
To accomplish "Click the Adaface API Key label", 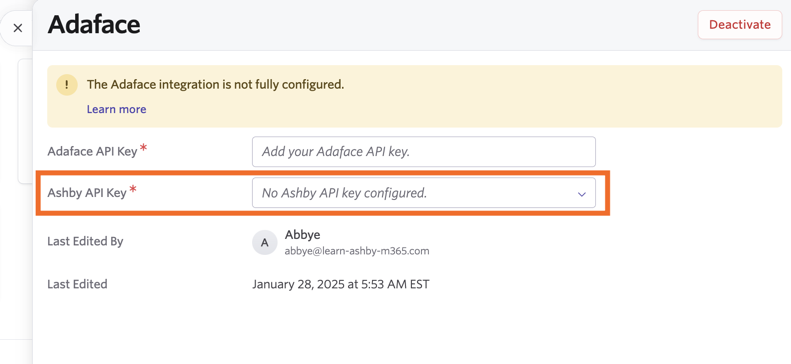I will tap(92, 151).
